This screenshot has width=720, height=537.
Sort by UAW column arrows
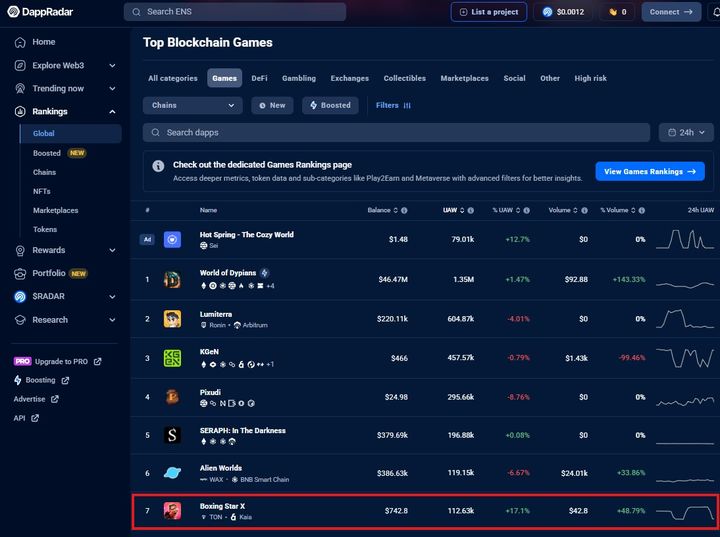[462, 210]
